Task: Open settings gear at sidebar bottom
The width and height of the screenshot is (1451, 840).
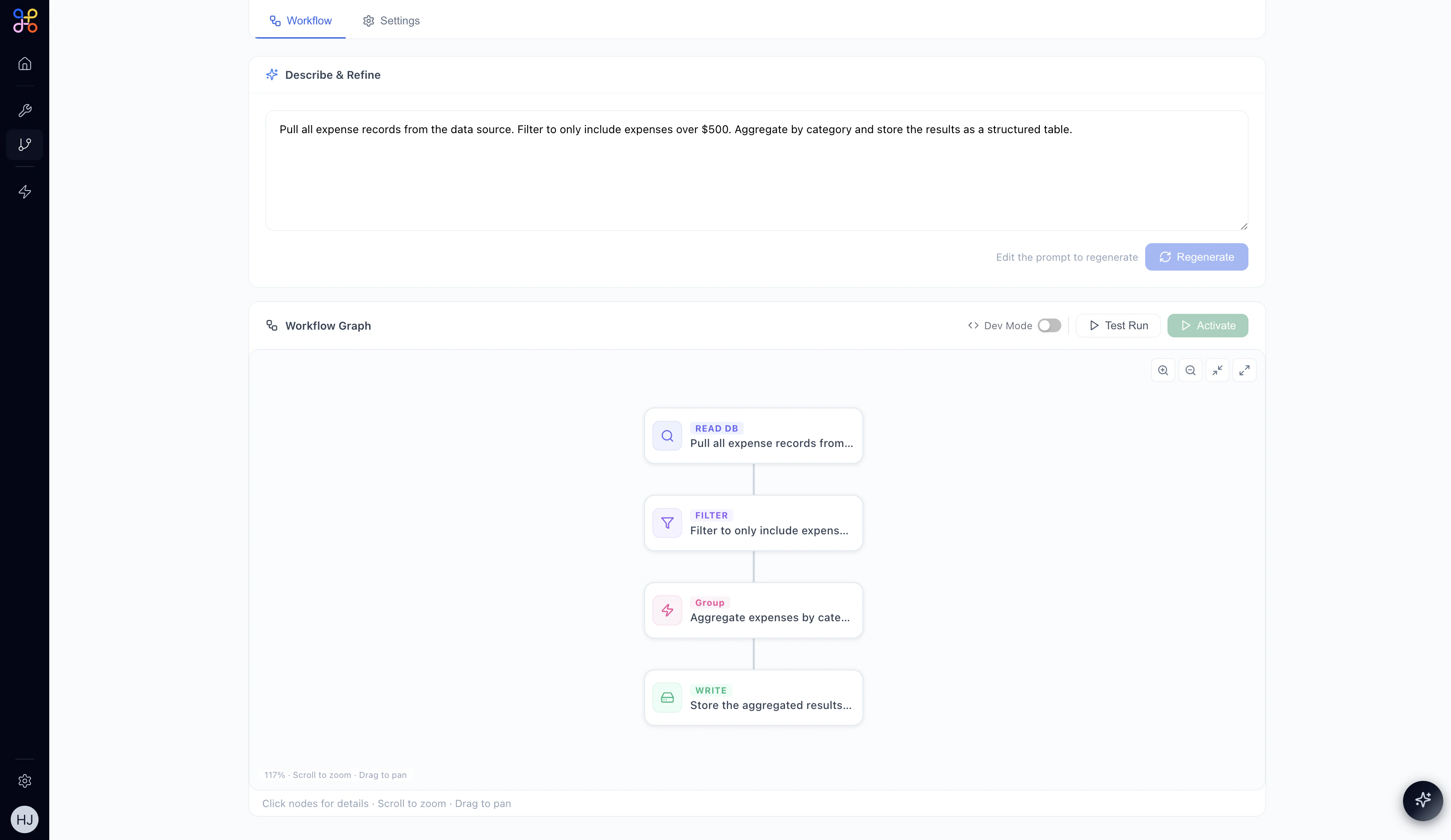Action: coord(24,780)
